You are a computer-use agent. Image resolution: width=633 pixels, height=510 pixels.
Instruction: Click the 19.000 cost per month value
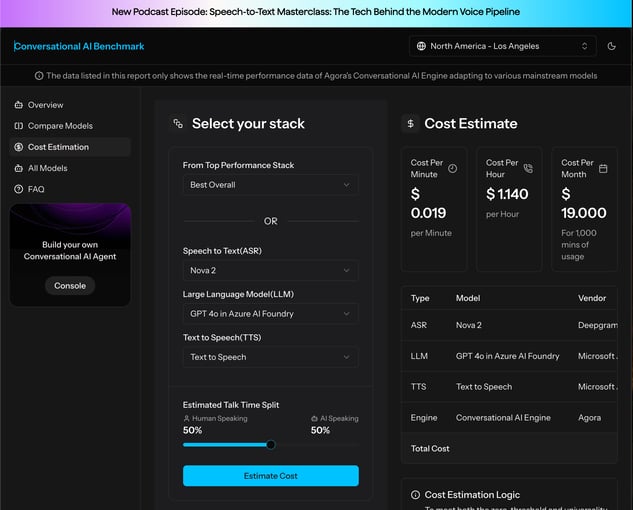pyautogui.click(x=584, y=213)
